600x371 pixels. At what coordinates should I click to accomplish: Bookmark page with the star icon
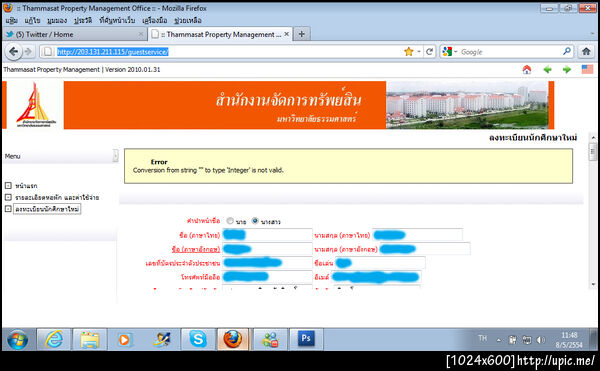click(409, 52)
